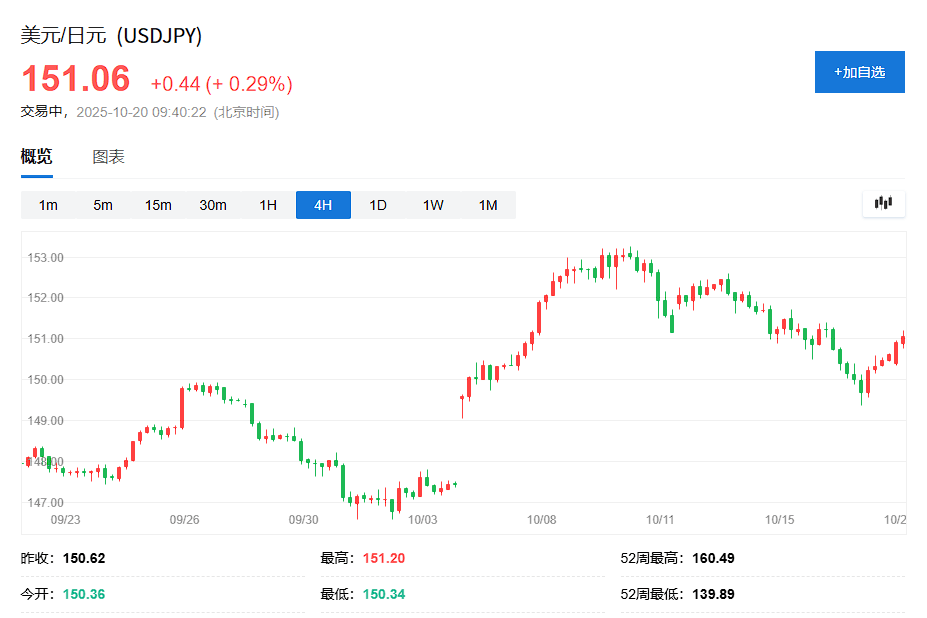Click the 153.00 price axis label
This screenshot has height=618, width=927.
click(45, 257)
